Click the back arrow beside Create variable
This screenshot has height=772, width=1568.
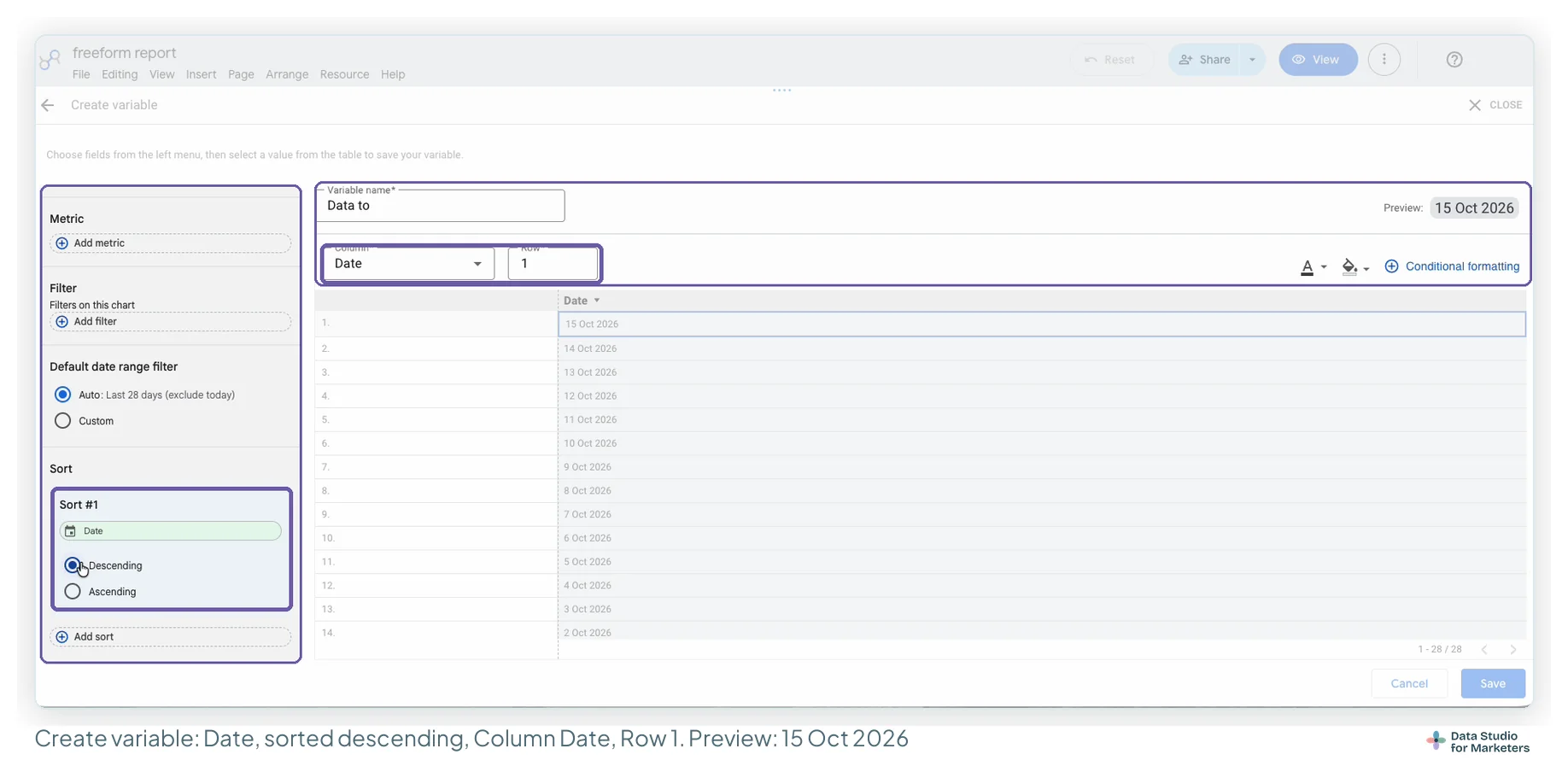(48, 105)
